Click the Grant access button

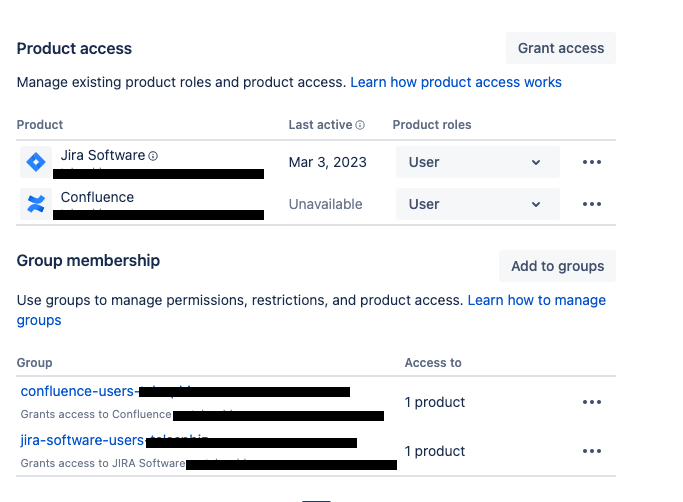pos(561,48)
